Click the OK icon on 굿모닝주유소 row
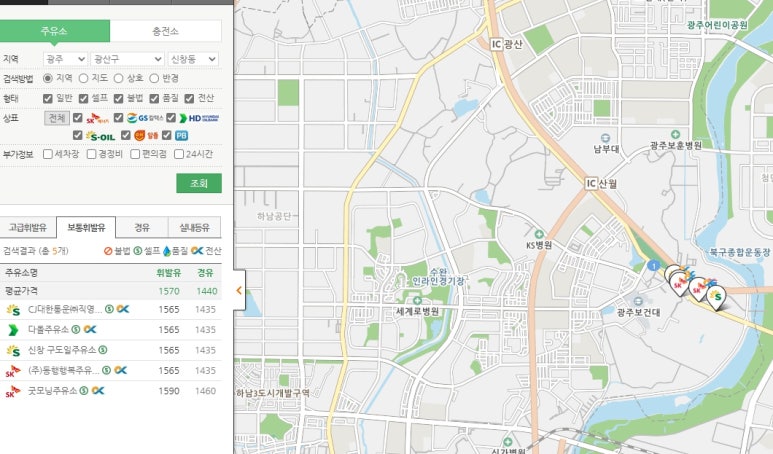This screenshot has width=773, height=454. [98, 390]
